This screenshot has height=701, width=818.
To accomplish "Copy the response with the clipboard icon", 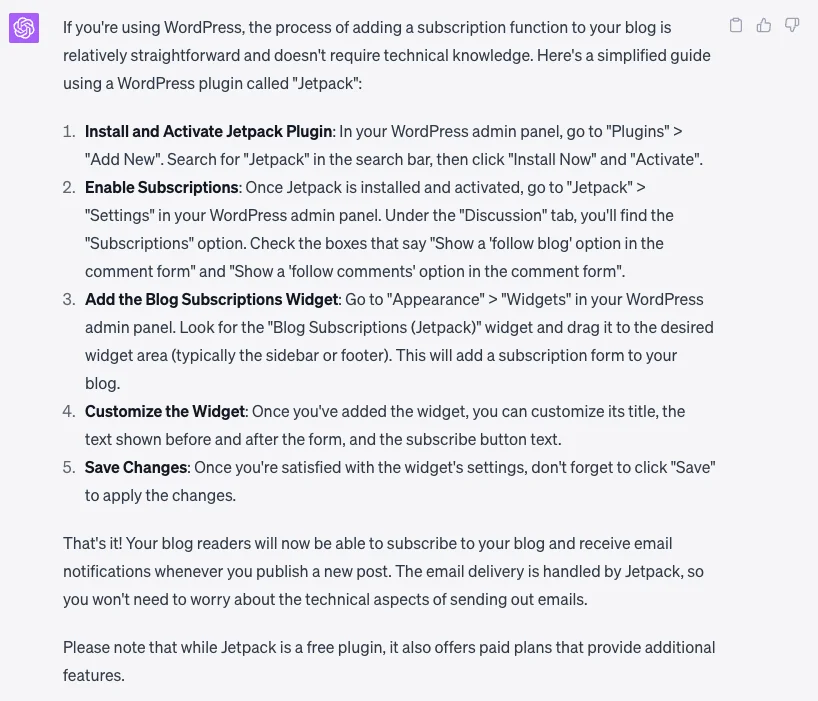I will click(x=736, y=25).
